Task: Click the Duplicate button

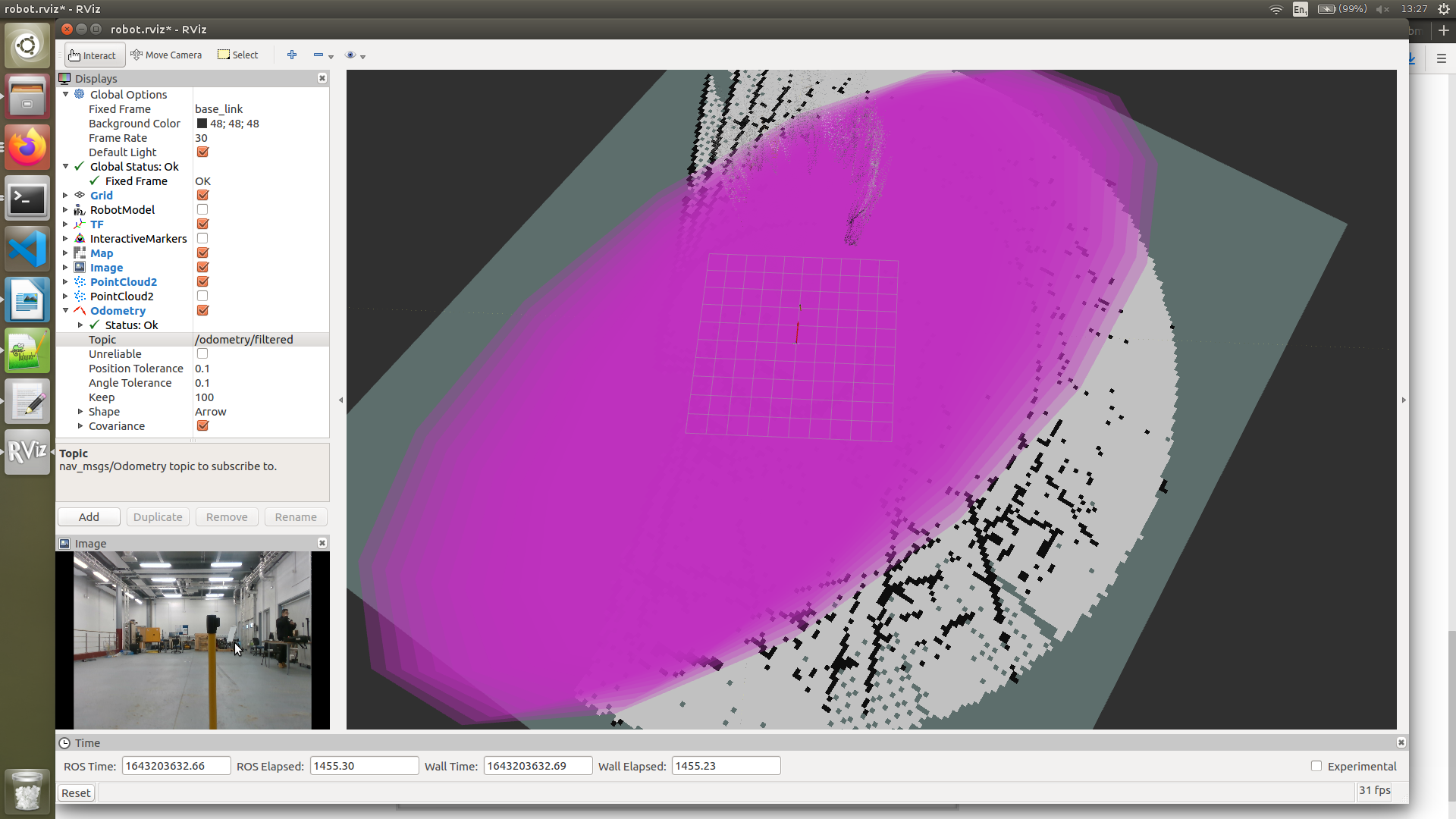Action: coord(158,516)
